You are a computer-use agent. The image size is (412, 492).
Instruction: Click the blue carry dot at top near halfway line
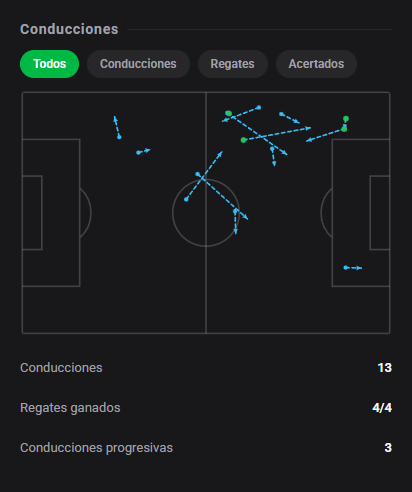[259, 107]
